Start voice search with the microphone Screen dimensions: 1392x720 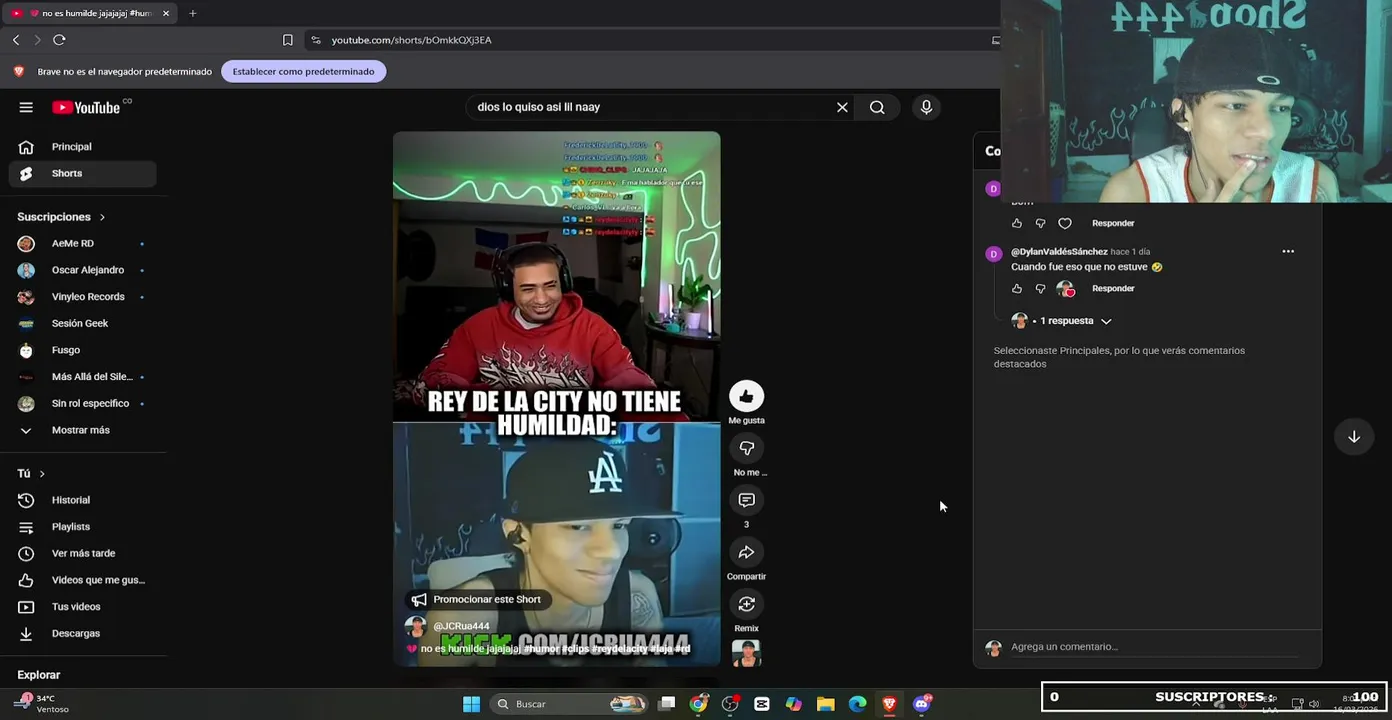point(926,107)
